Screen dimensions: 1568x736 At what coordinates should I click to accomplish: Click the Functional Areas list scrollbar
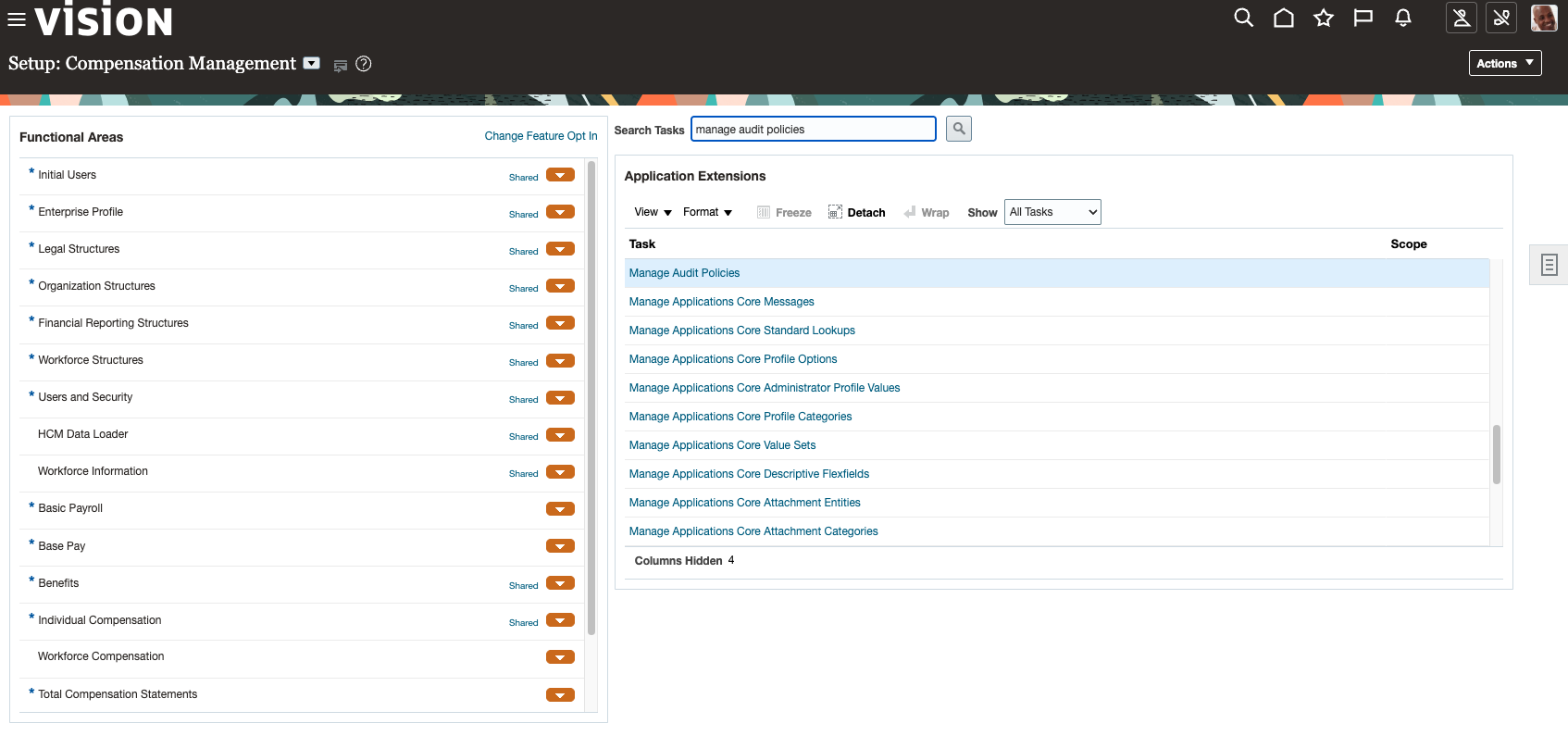tap(591, 398)
